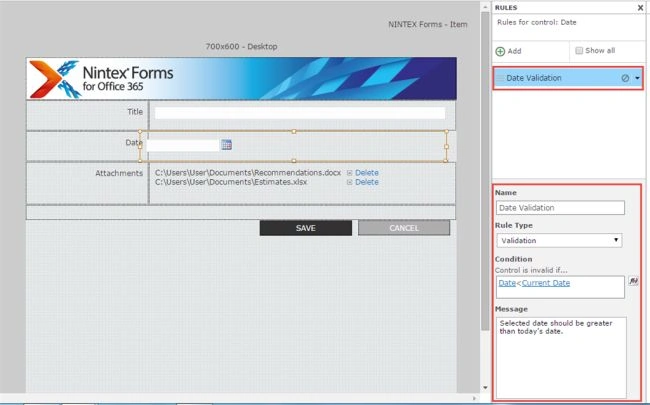Close the Rules panel
The image size is (650, 405).
(x=640, y=7)
